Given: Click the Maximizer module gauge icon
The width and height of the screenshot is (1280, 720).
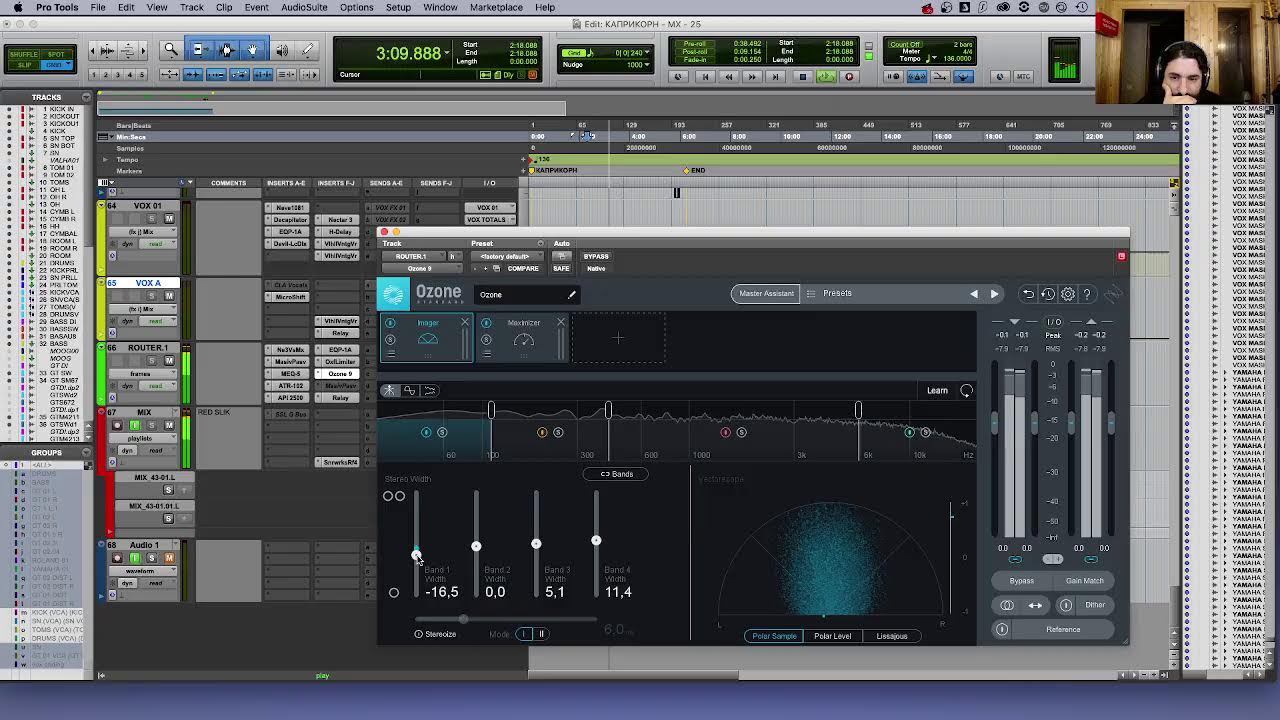Looking at the screenshot, I should pos(523,340).
